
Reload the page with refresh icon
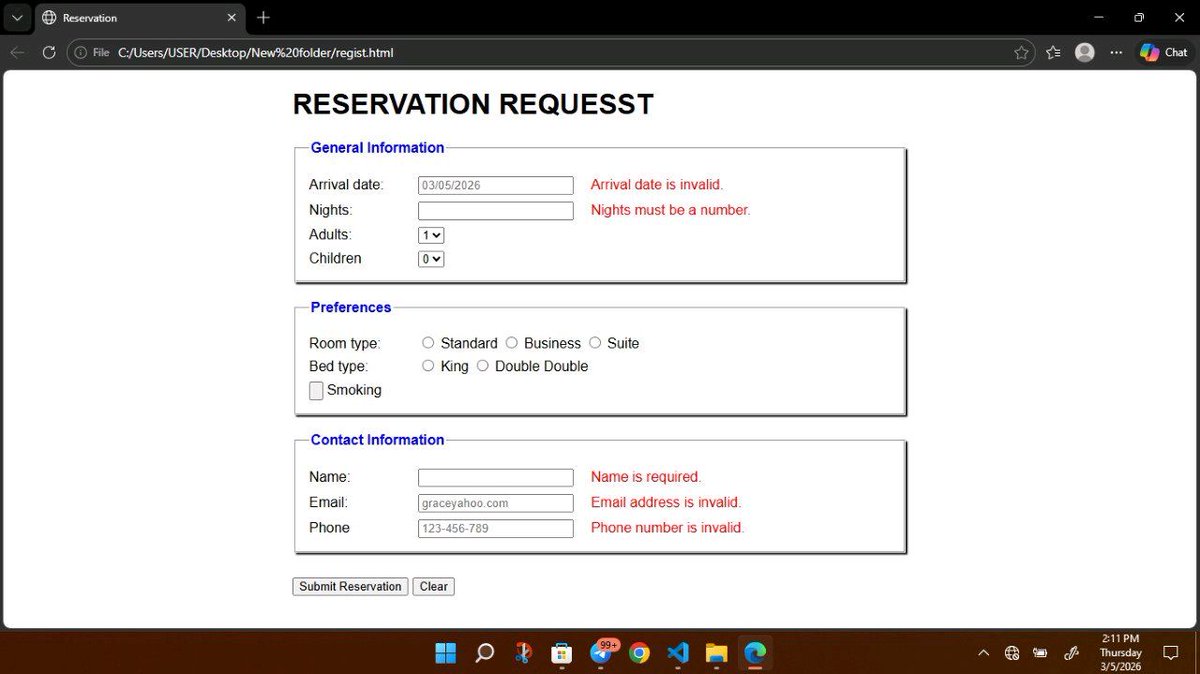[48, 52]
